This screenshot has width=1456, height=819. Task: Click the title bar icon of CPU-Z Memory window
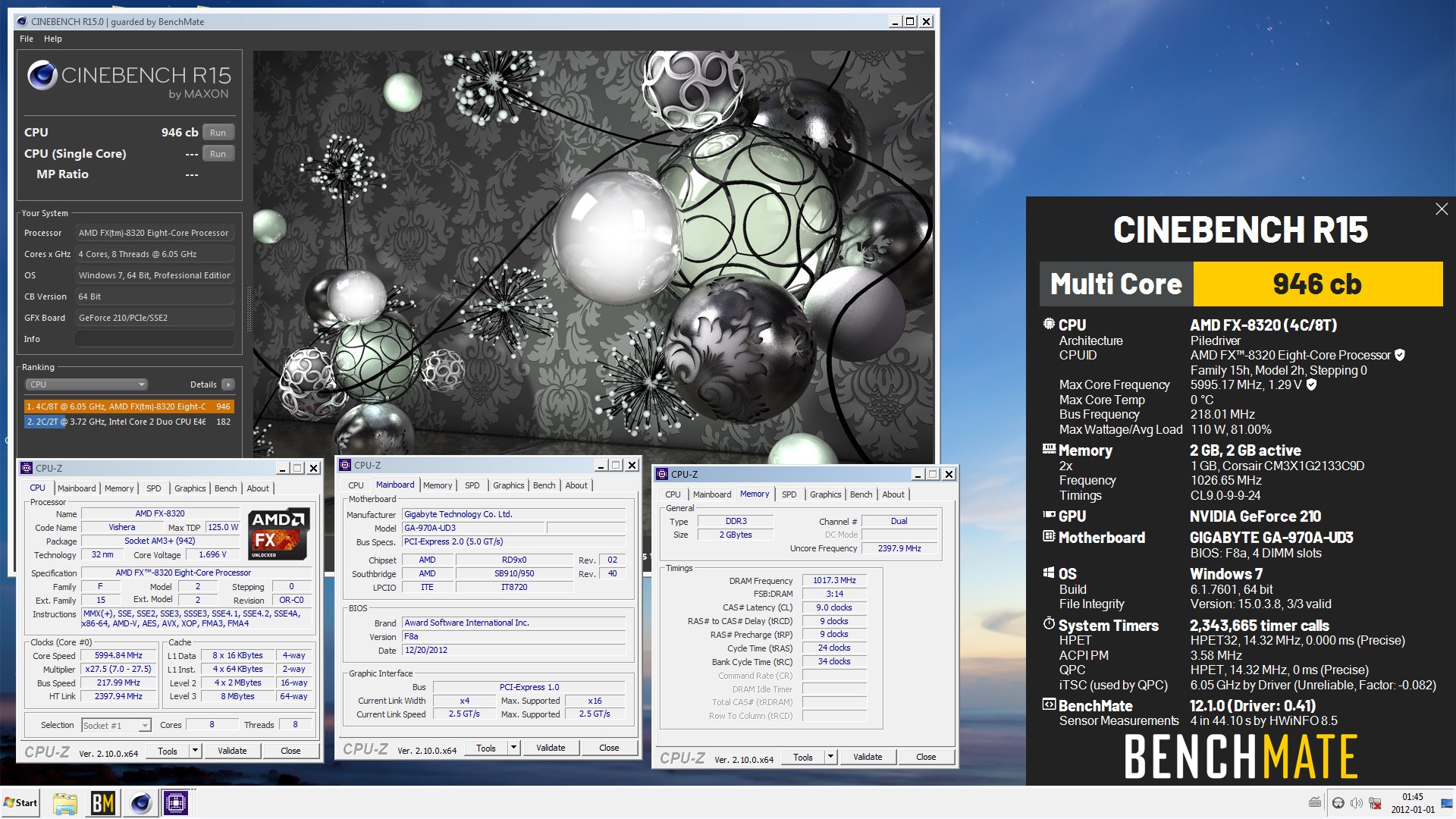(x=661, y=474)
